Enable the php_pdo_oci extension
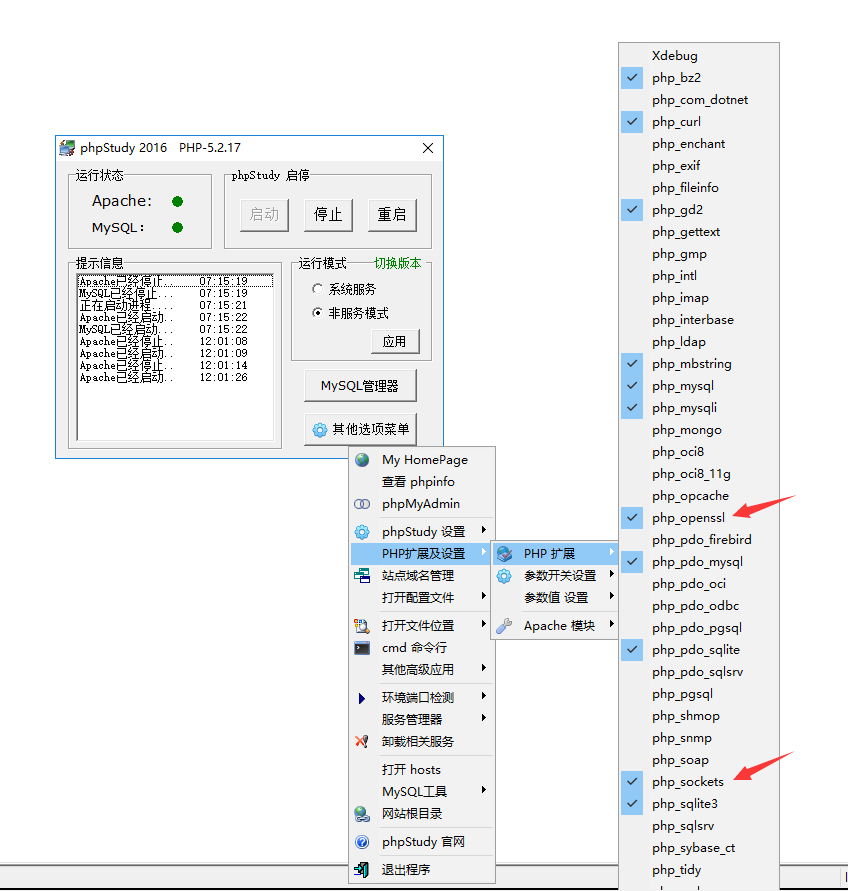 click(x=689, y=584)
